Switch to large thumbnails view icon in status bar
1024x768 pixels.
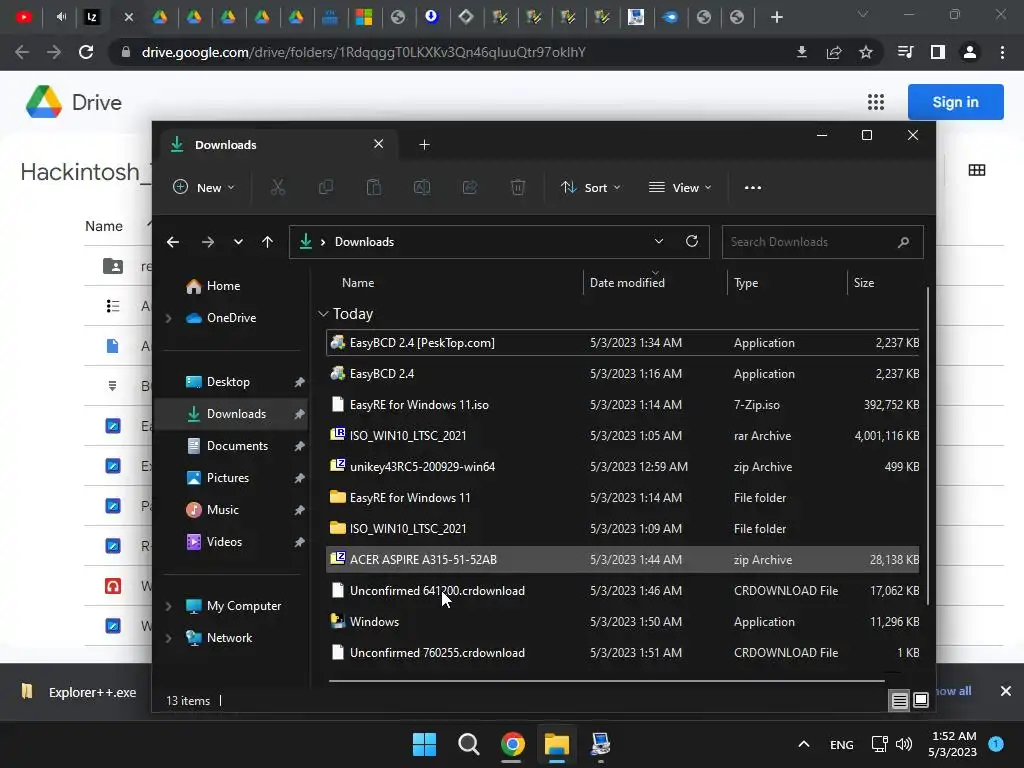pyautogui.click(x=921, y=700)
